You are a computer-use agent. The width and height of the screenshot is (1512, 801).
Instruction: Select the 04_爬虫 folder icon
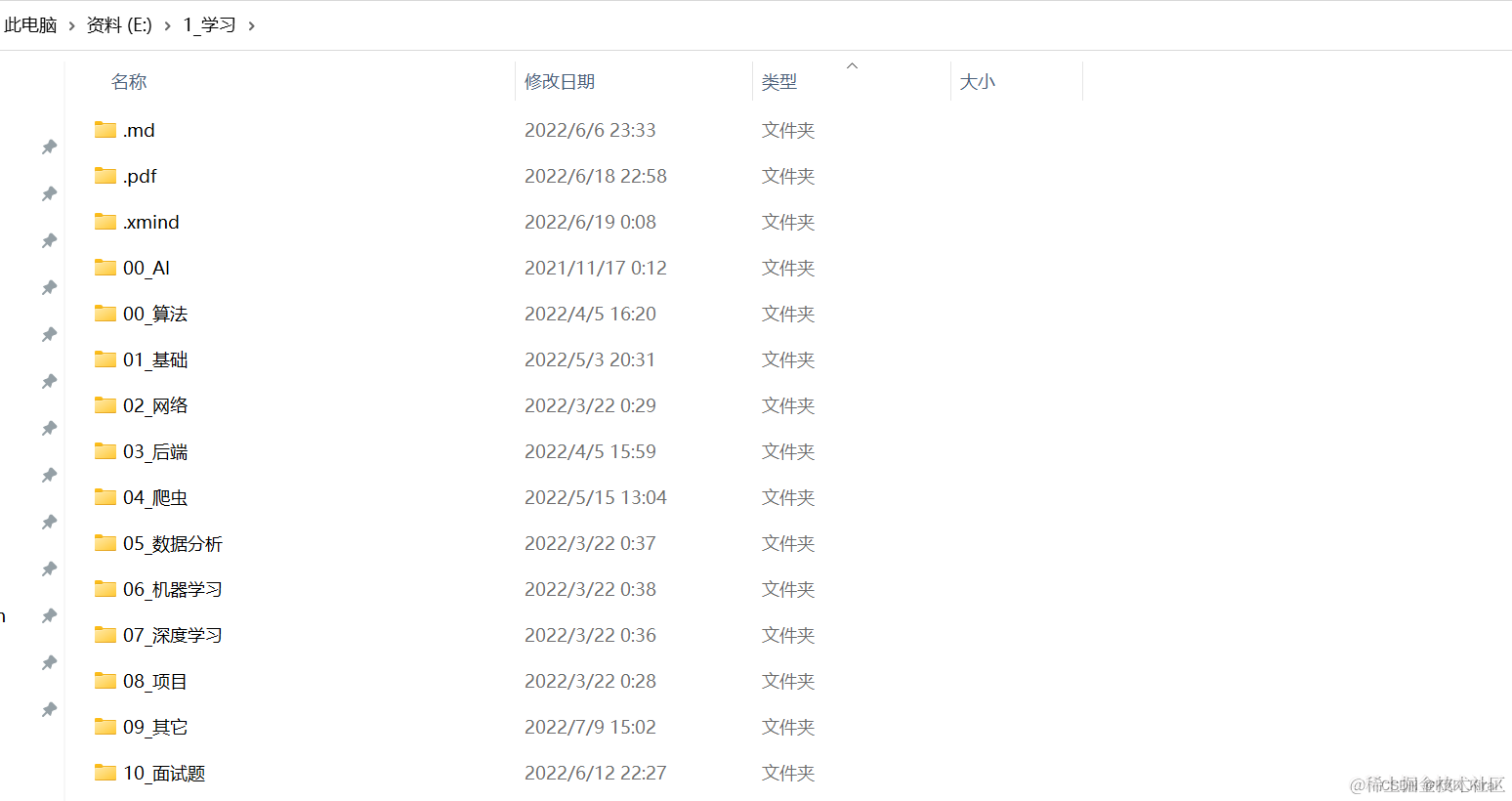pyautogui.click(x=105, y=497)
